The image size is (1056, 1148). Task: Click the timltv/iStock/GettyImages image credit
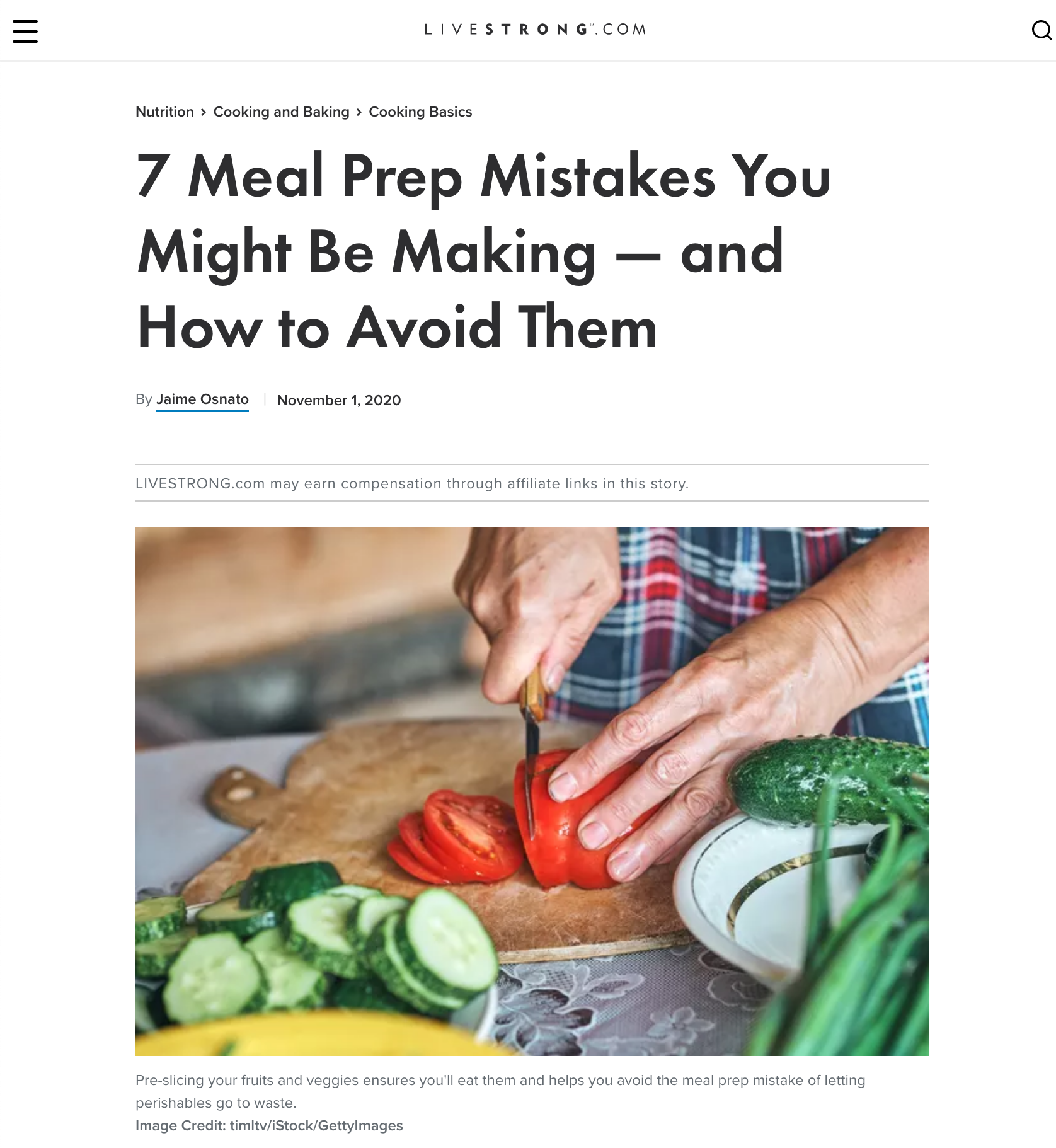[316, 1125]
